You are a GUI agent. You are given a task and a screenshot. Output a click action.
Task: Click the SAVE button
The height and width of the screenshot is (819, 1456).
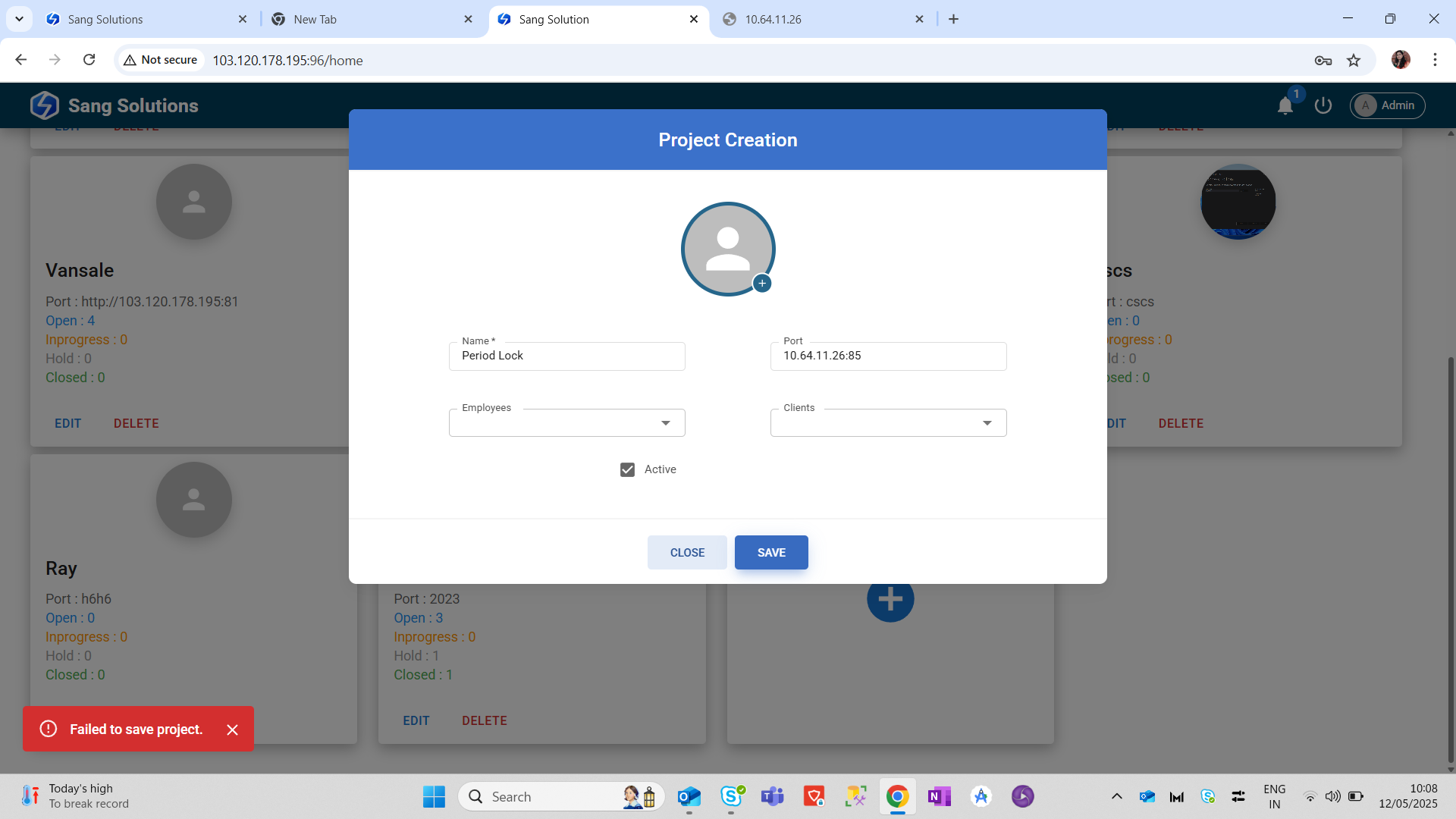pyautogui.click(x=771, y=552)
